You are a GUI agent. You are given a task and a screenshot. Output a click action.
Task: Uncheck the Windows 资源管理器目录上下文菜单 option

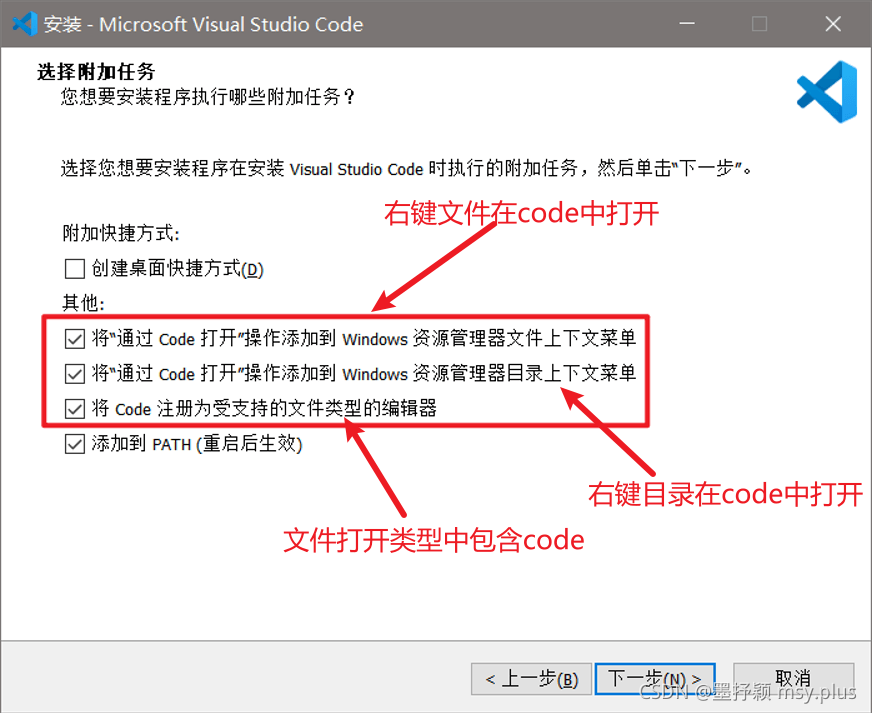coord(75,374)
